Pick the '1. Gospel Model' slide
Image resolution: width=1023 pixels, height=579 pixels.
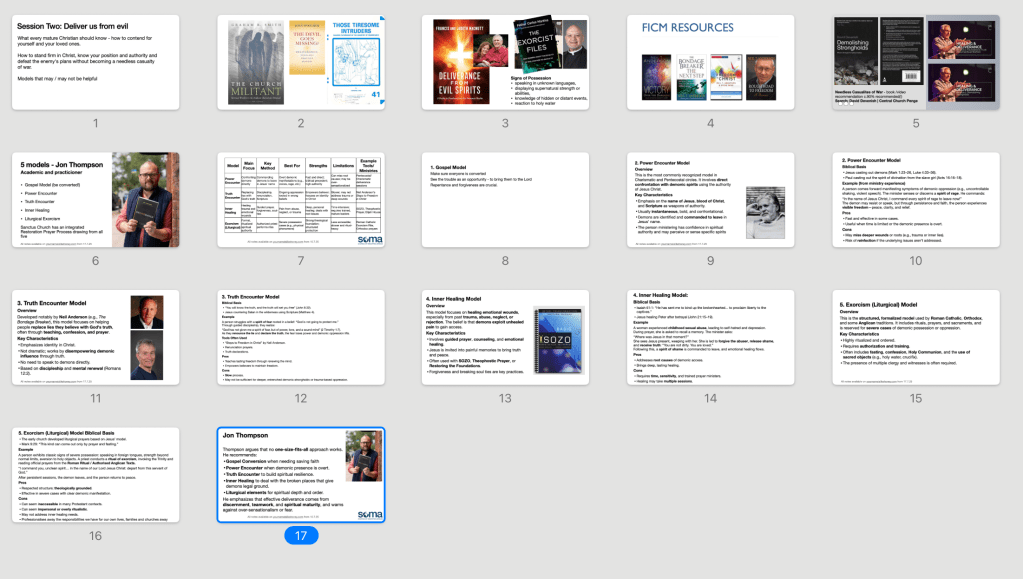pyautogui.click(x=505, y=199)
